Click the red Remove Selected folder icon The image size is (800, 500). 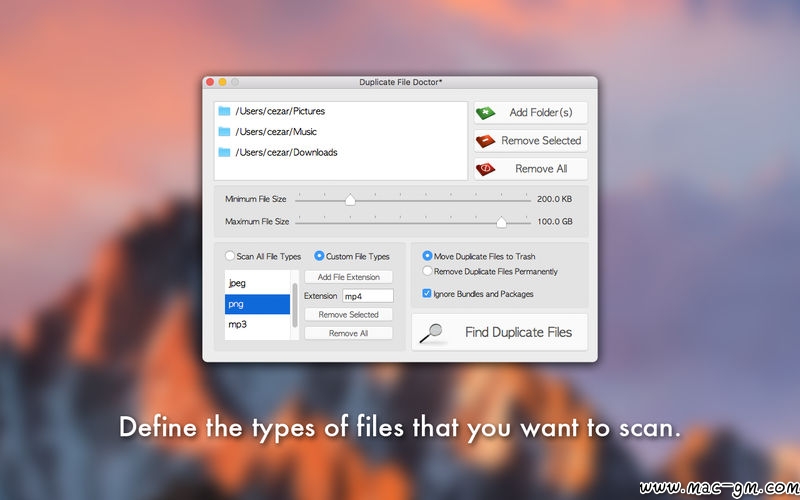click(x=485, y=141)
